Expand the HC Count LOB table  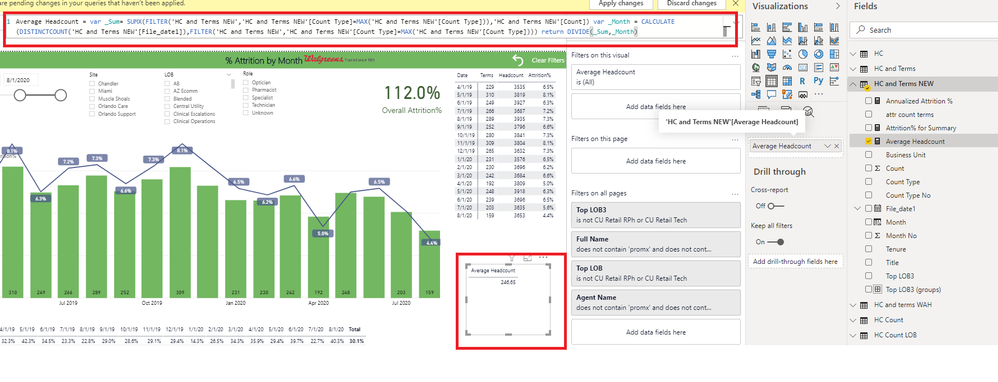854,335
